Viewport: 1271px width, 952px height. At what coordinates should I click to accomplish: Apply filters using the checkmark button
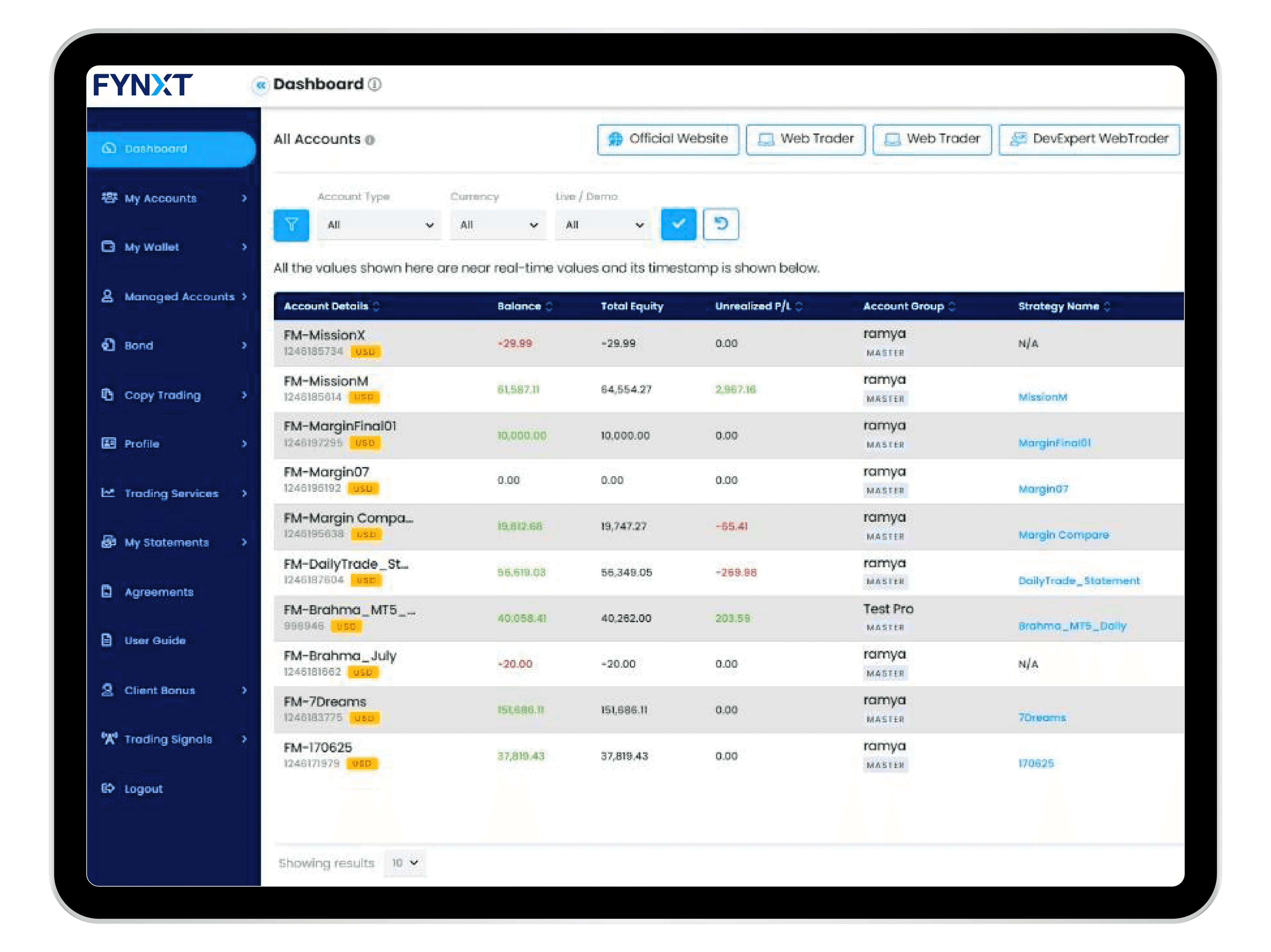tap(678, 224)
